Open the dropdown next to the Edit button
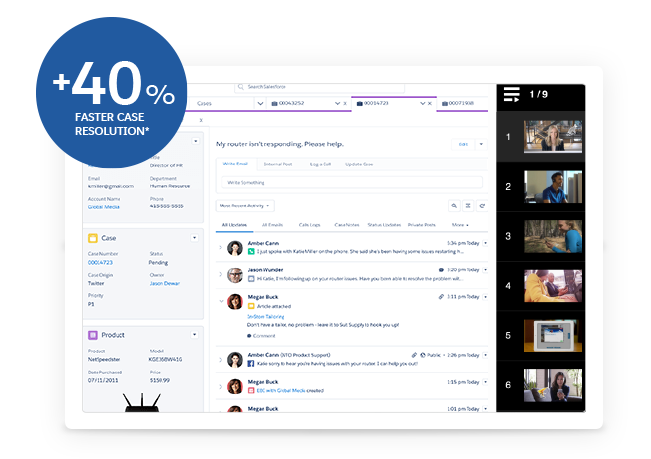Screen dimensions: 651x459 [481, 144]
